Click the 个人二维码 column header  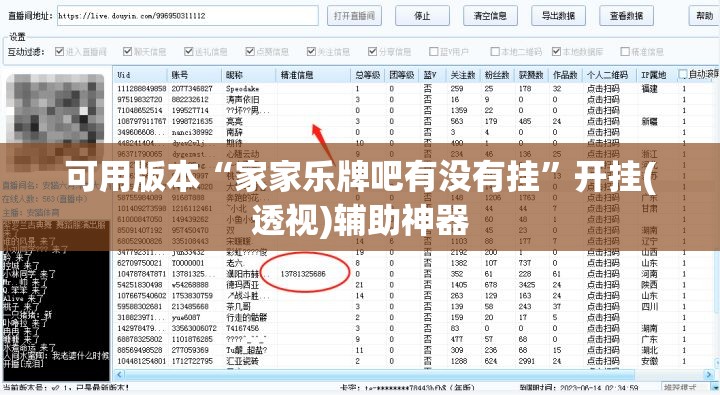(610, 75)
